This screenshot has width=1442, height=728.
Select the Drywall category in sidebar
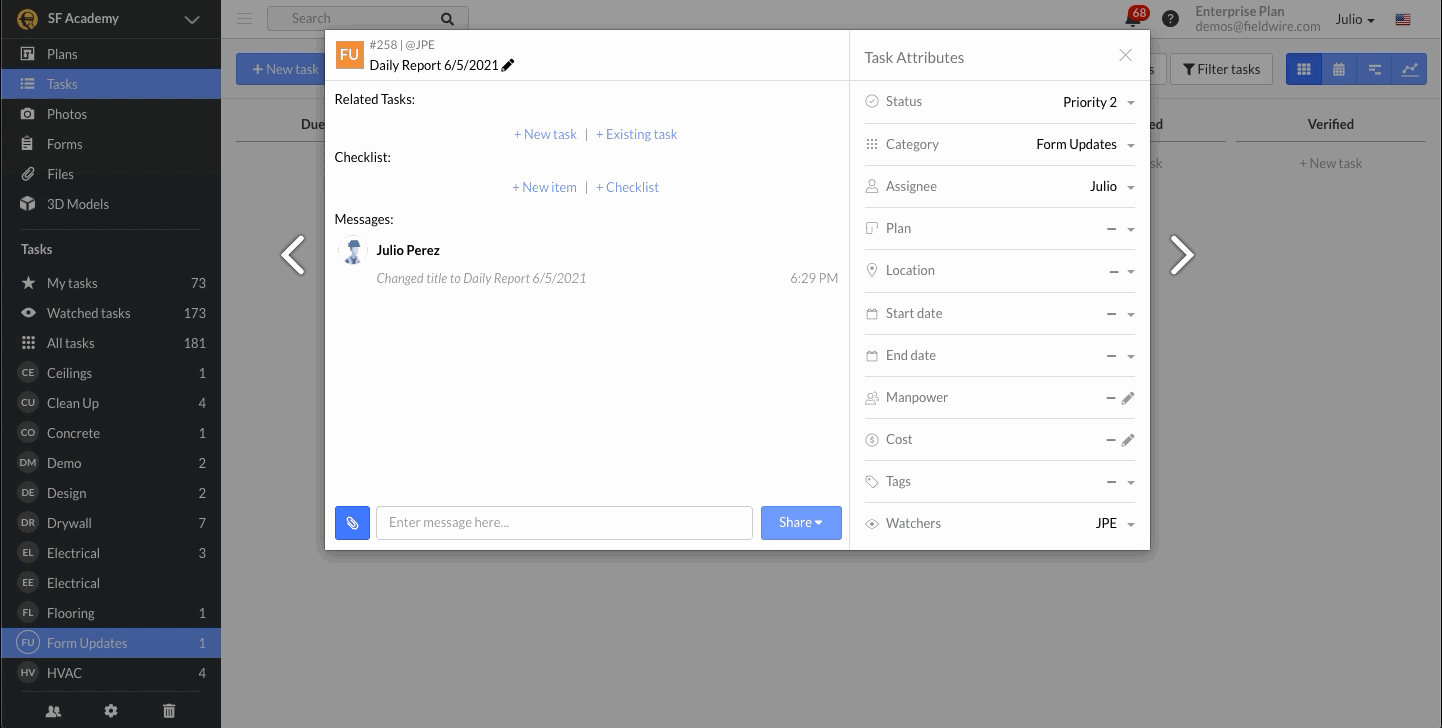pos(69,523)
